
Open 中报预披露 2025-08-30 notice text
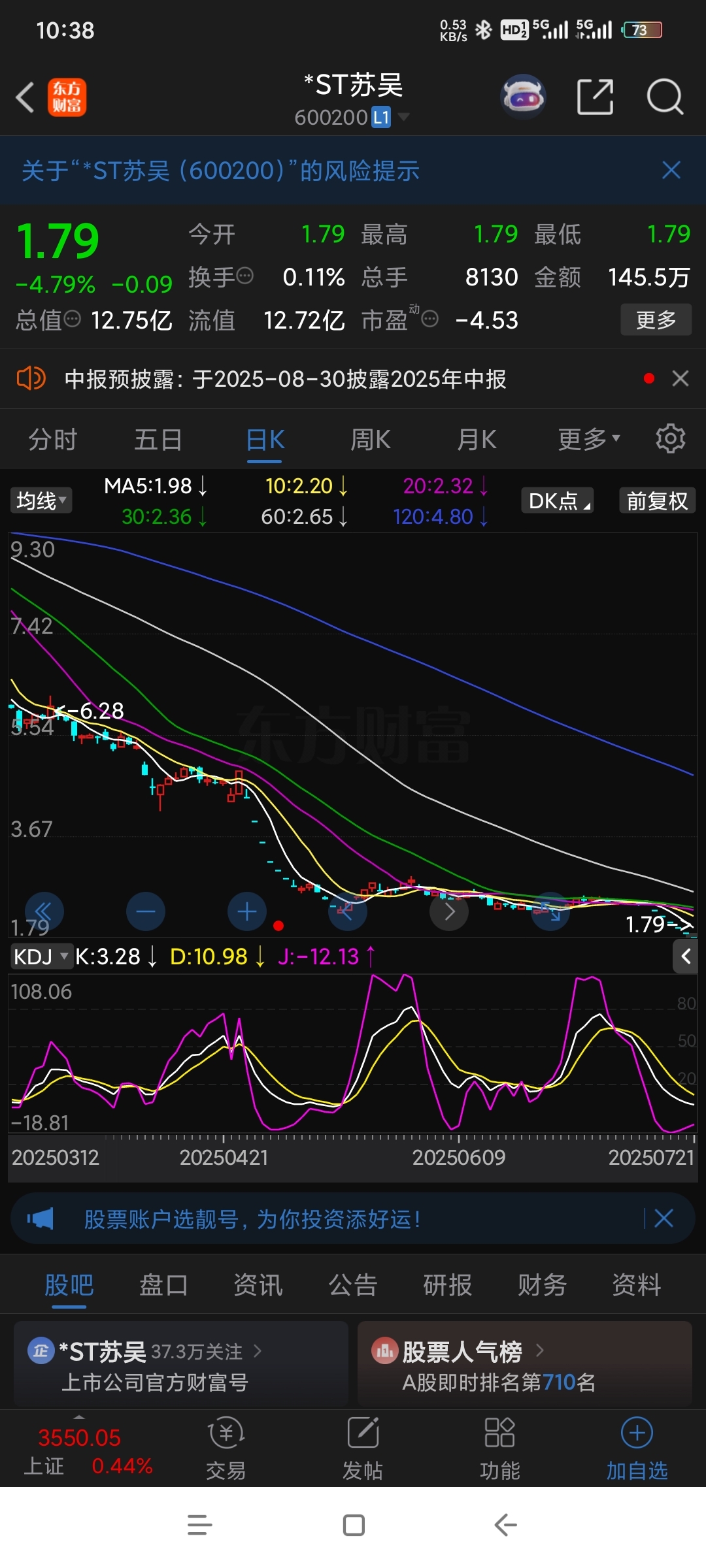(285, 379)
